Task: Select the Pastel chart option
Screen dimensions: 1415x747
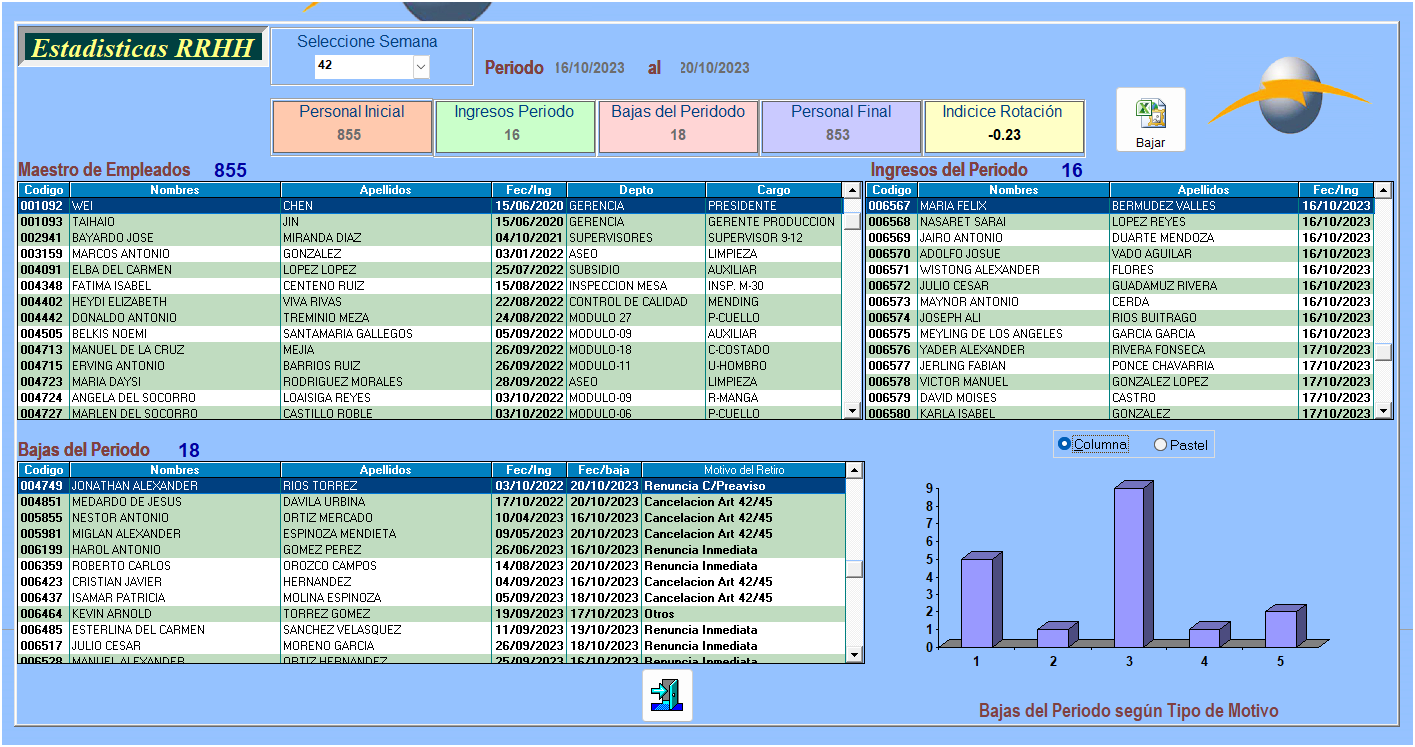Action: (1161, 445)
